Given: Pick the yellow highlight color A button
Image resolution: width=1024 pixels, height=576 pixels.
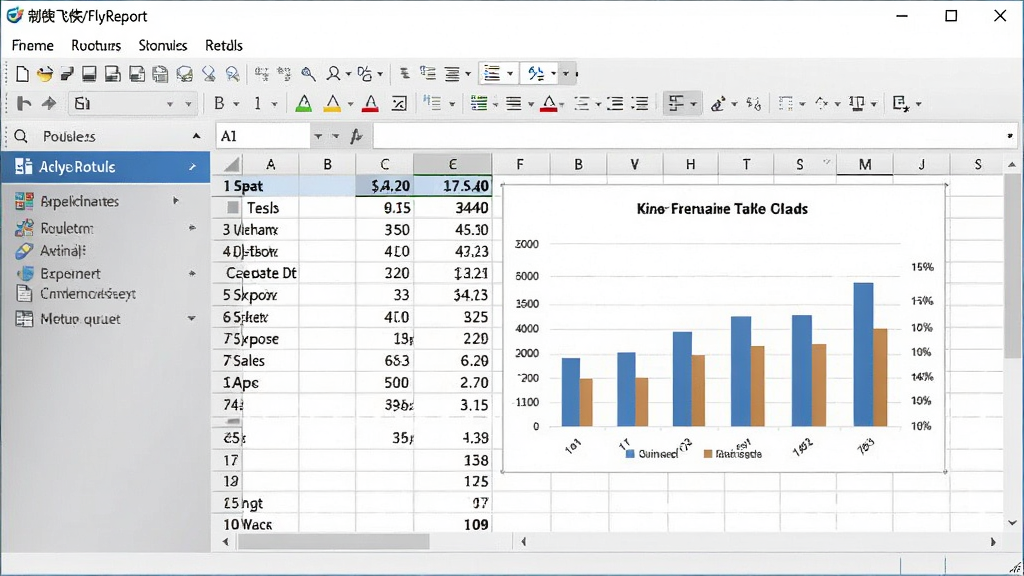Looking at the screenshot, I should tap(332, 103).
